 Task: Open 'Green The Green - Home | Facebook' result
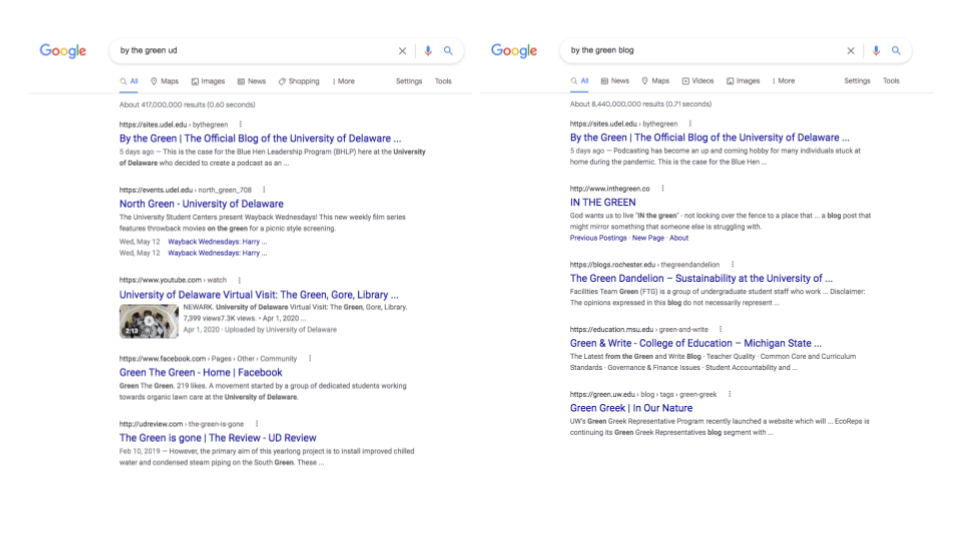(201, 372)
